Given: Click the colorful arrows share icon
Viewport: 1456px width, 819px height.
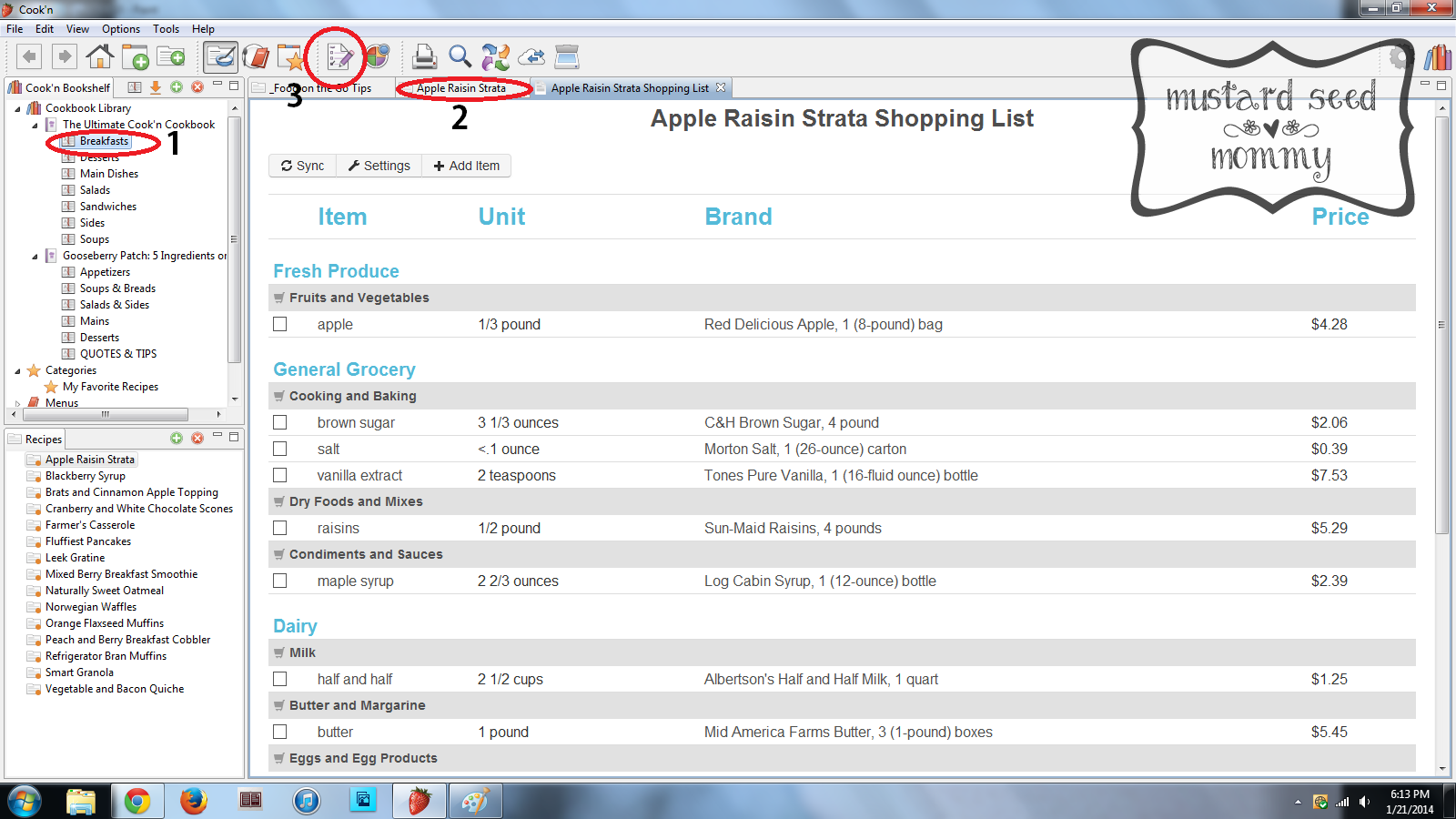Looking at the screenshot, I should (496, 57).
